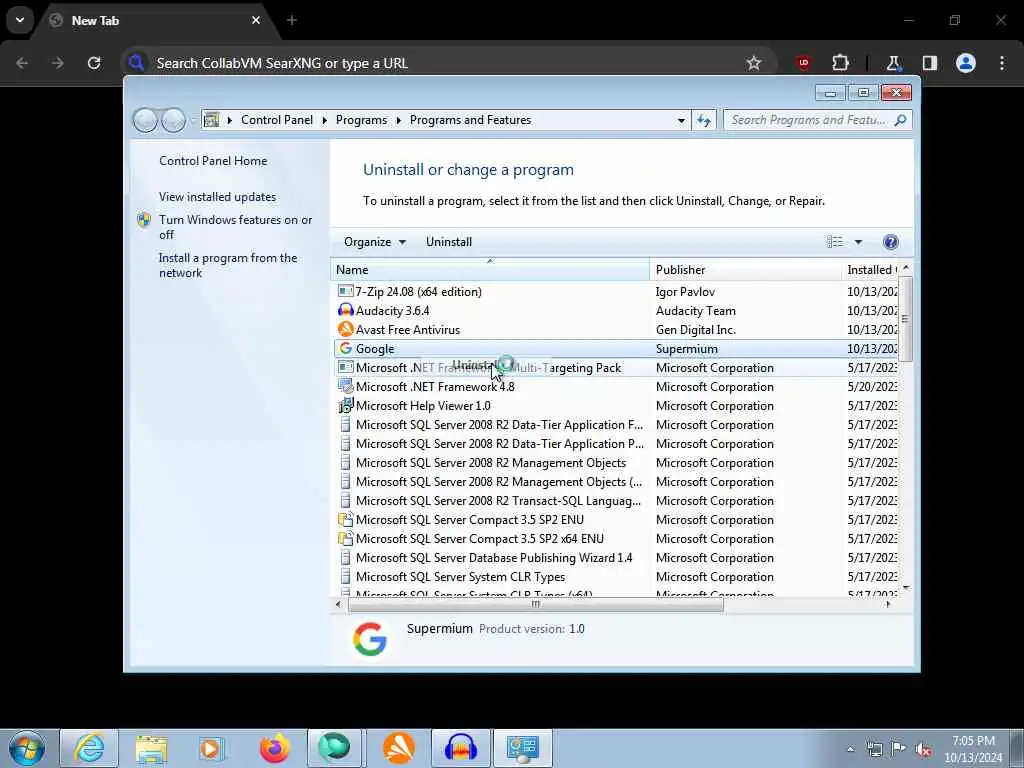Open Windows Explorer folder in taskbar
1024x768 pixels.
click(x=152, y=748)
